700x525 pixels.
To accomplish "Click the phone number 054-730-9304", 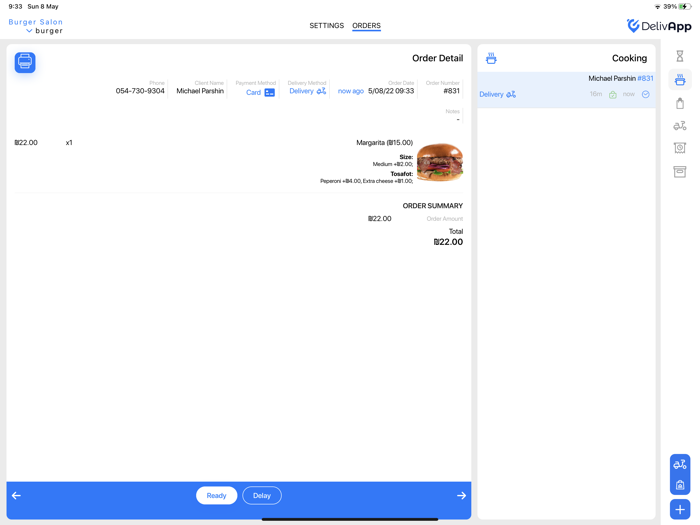I will click(x=140, y=91).
